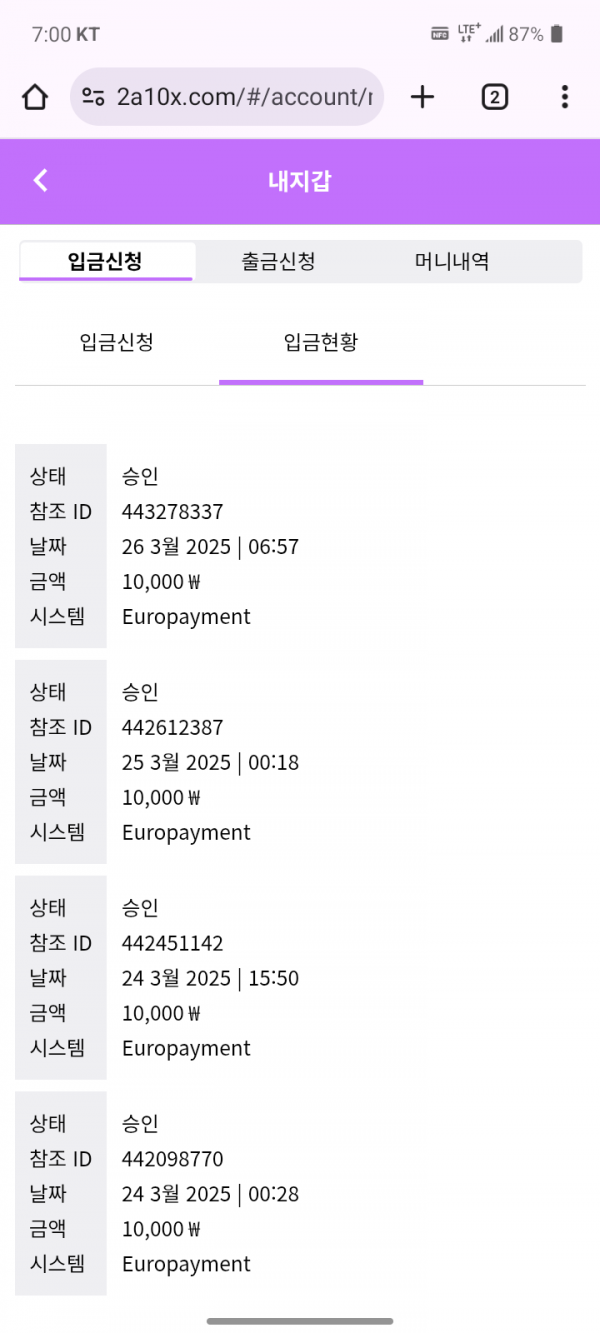Click the address bar URL 2a10x.com
Viewport: 600px width, 1333px height.
(x=244, y=97)
